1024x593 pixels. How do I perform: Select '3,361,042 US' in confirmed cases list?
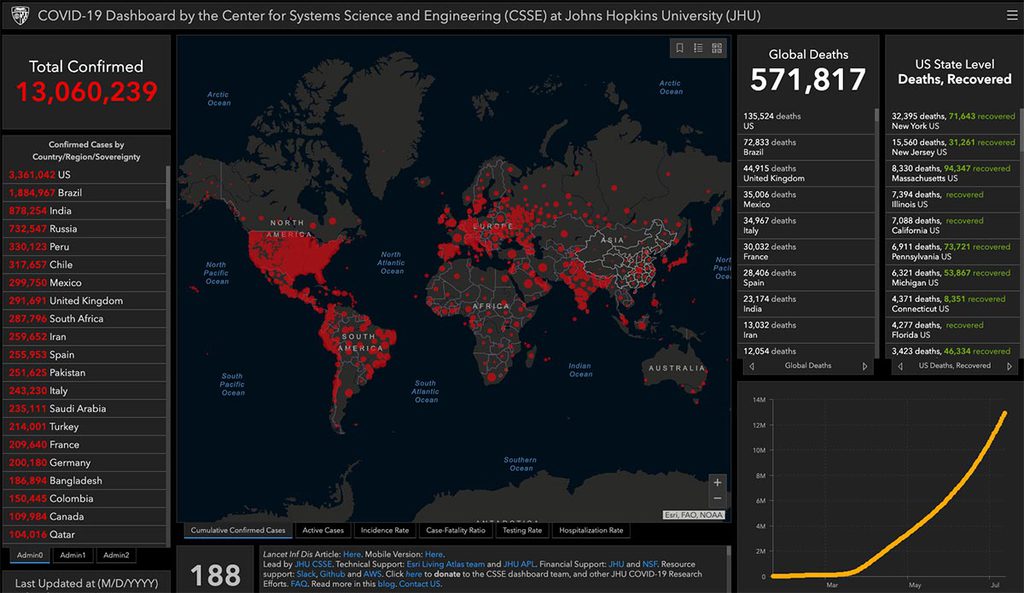click(84, 175)
